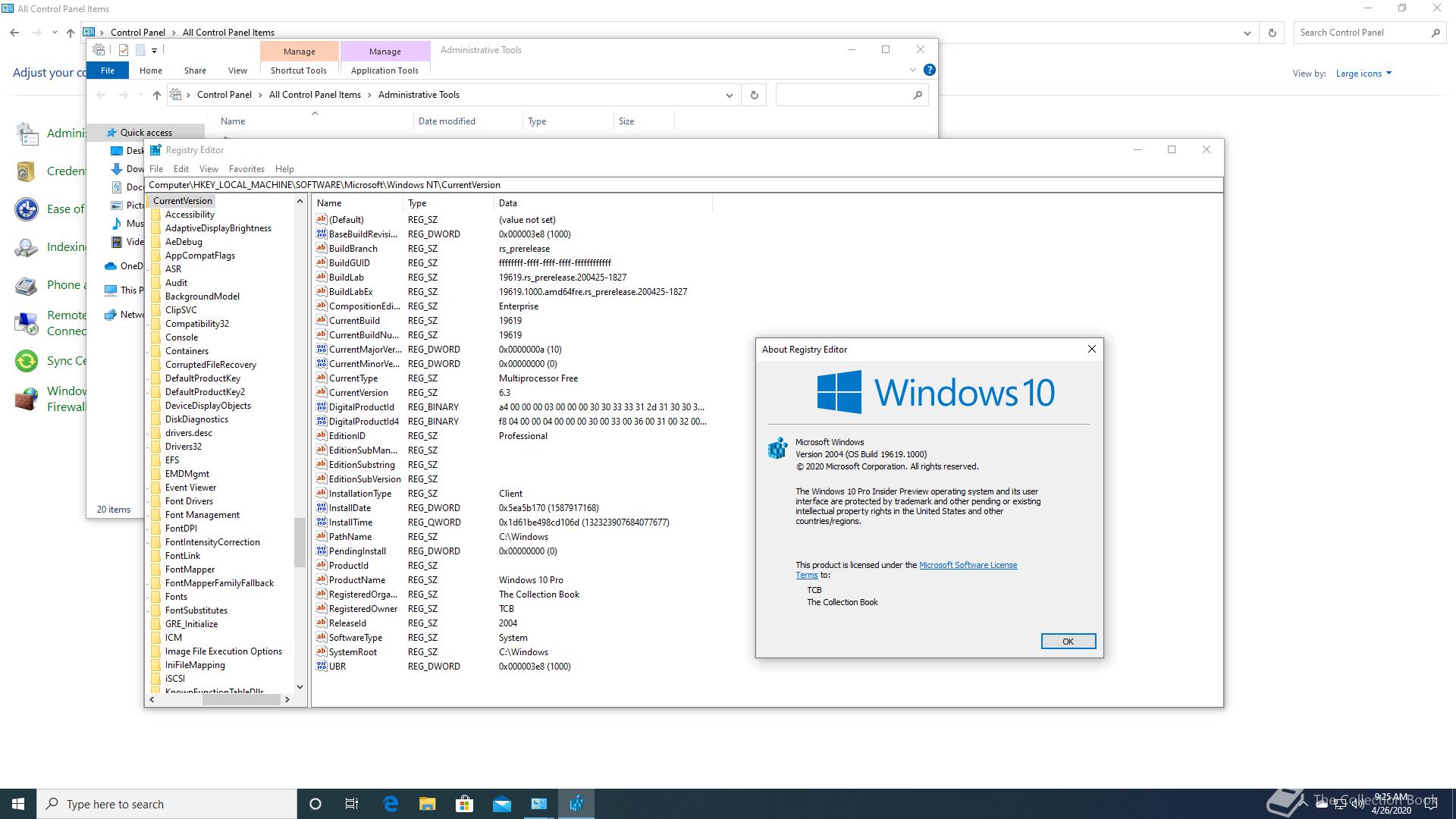
Task: Click Quick access in navigation pane
Action: pyautogui.click(x=146, y=132)
